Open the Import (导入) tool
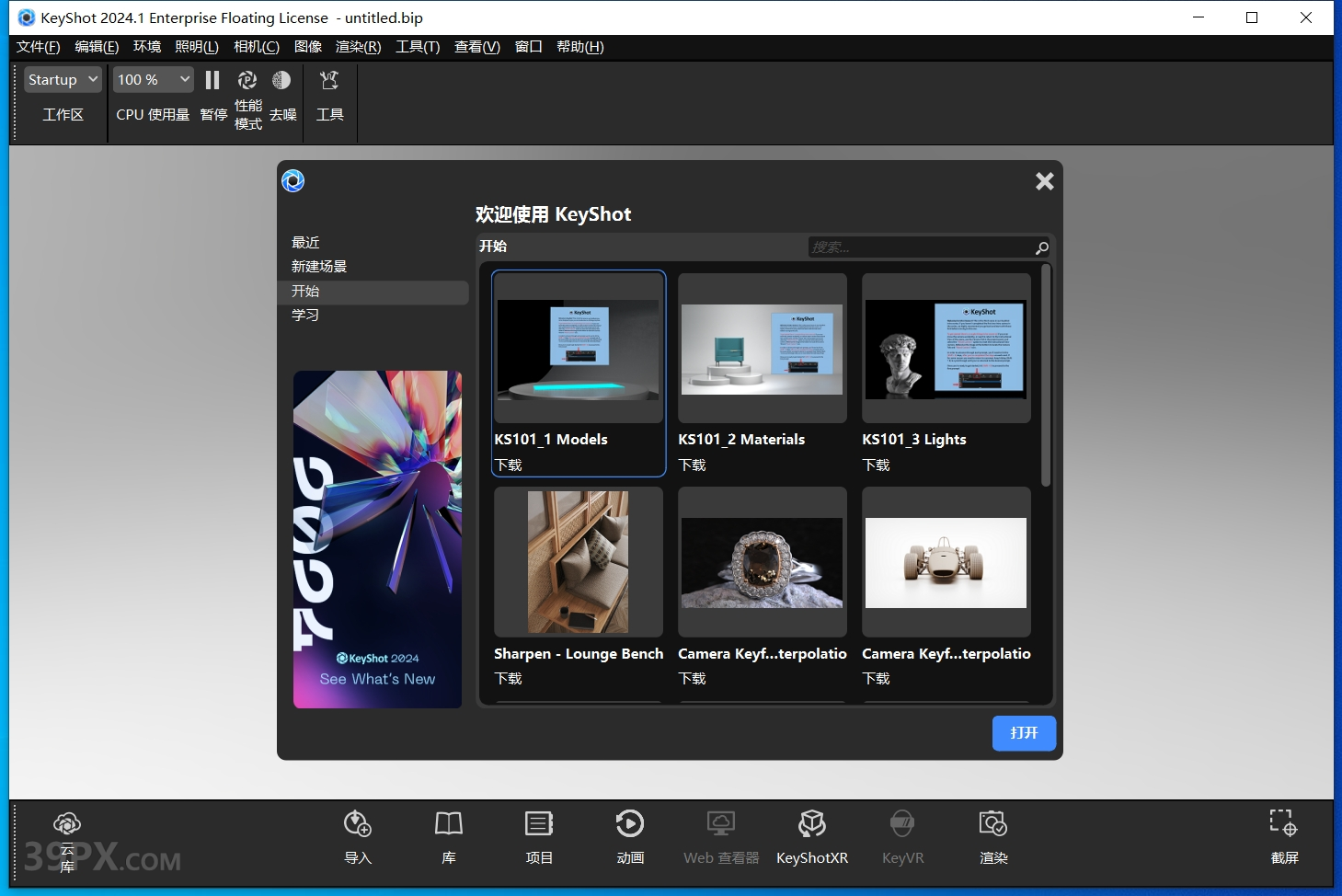The image size is (1342, 896). pos(358,835)
